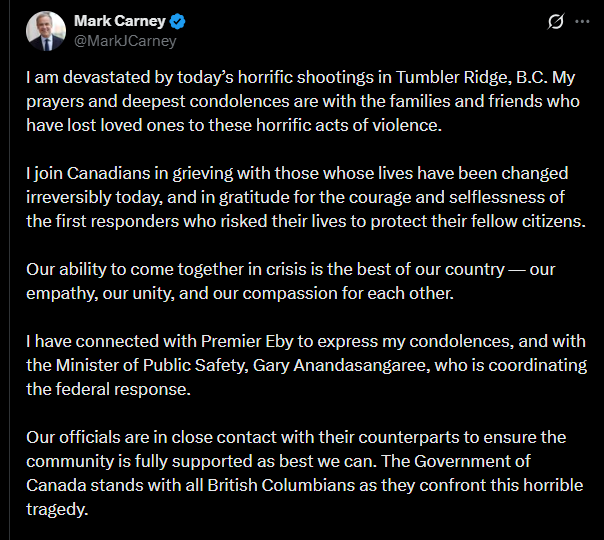Open the three-dot more options menu

(580, 22)
